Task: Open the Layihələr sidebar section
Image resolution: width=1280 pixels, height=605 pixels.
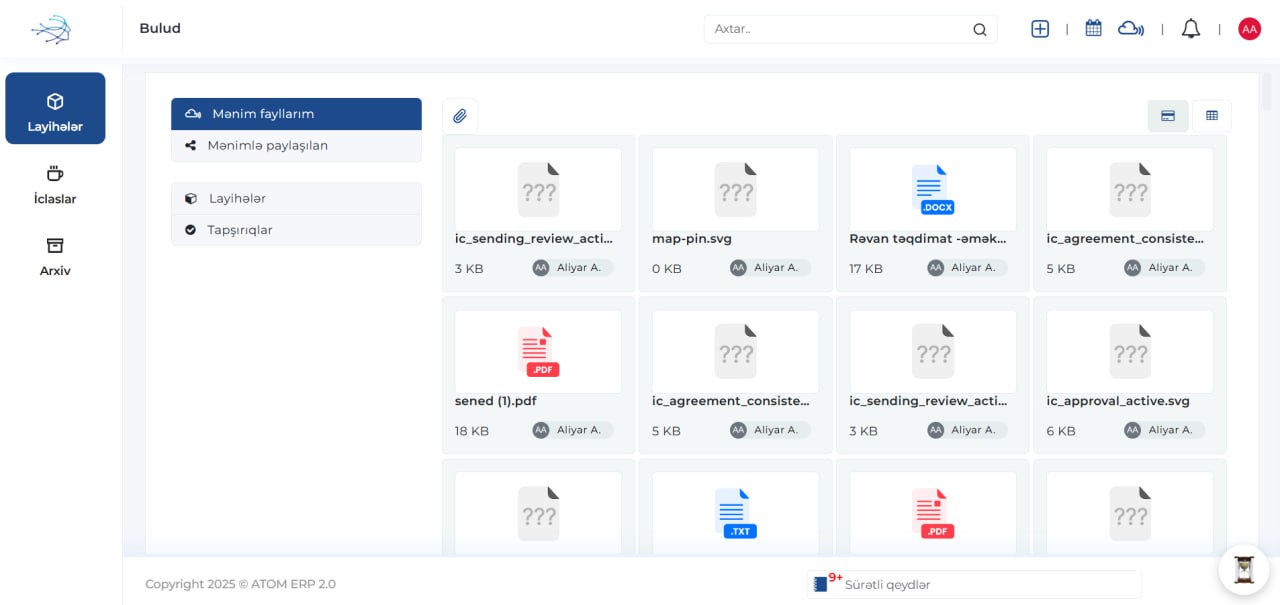Action: click(55, 109)
